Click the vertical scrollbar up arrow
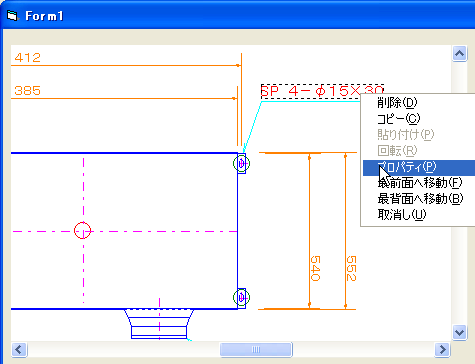 click(459, 53)
